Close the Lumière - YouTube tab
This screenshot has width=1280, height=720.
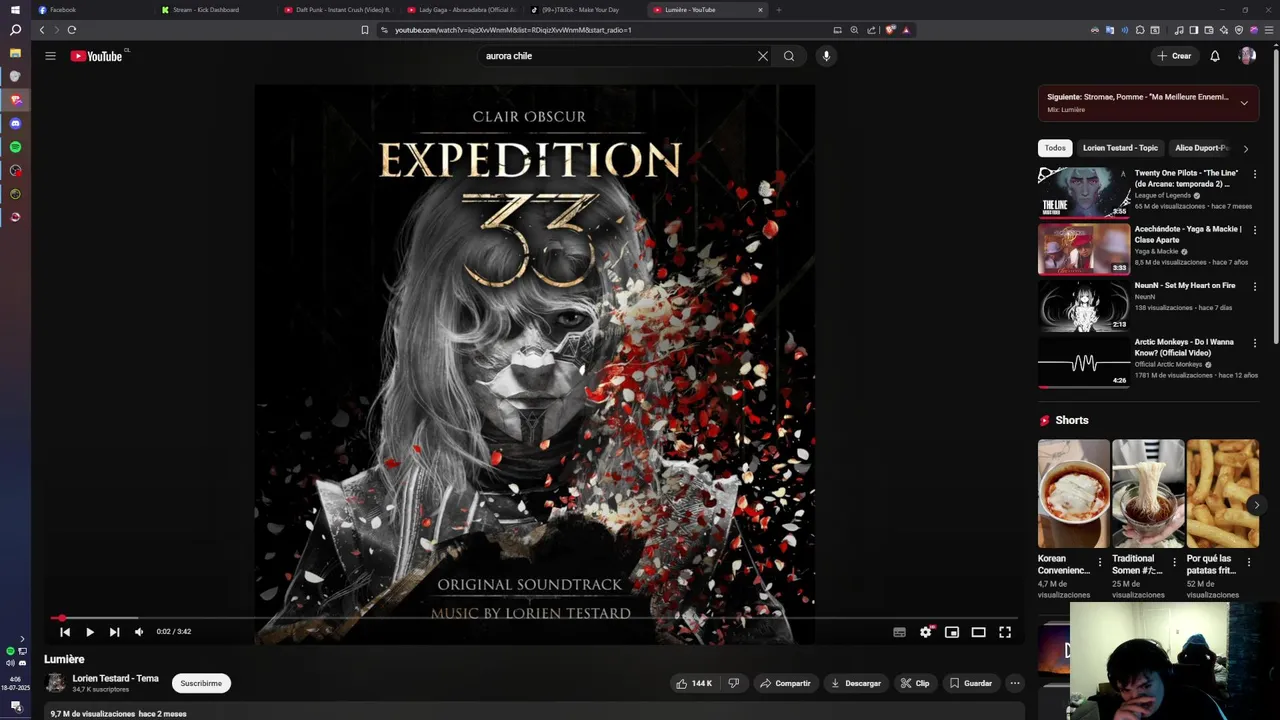tap(760, 10)
